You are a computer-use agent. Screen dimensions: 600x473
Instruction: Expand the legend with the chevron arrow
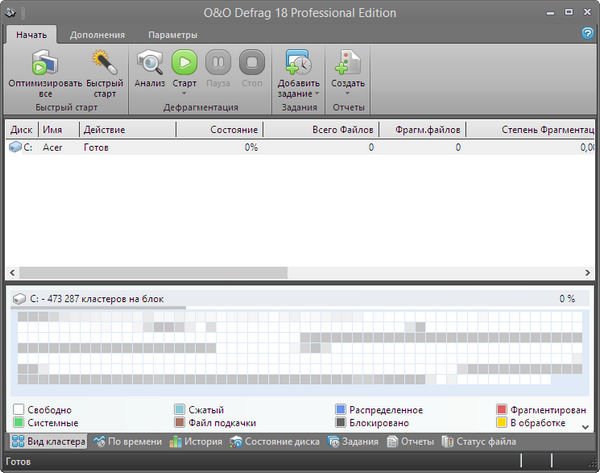[586, 425]
